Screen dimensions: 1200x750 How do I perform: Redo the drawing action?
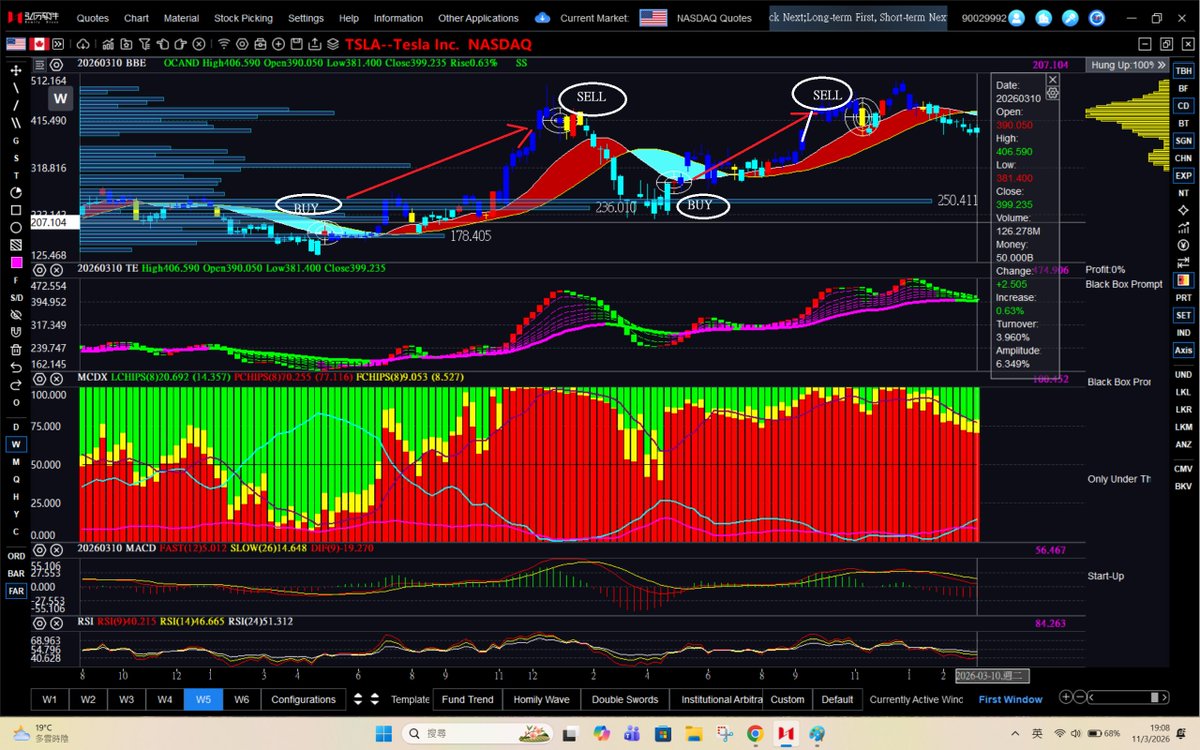[16, 384]
